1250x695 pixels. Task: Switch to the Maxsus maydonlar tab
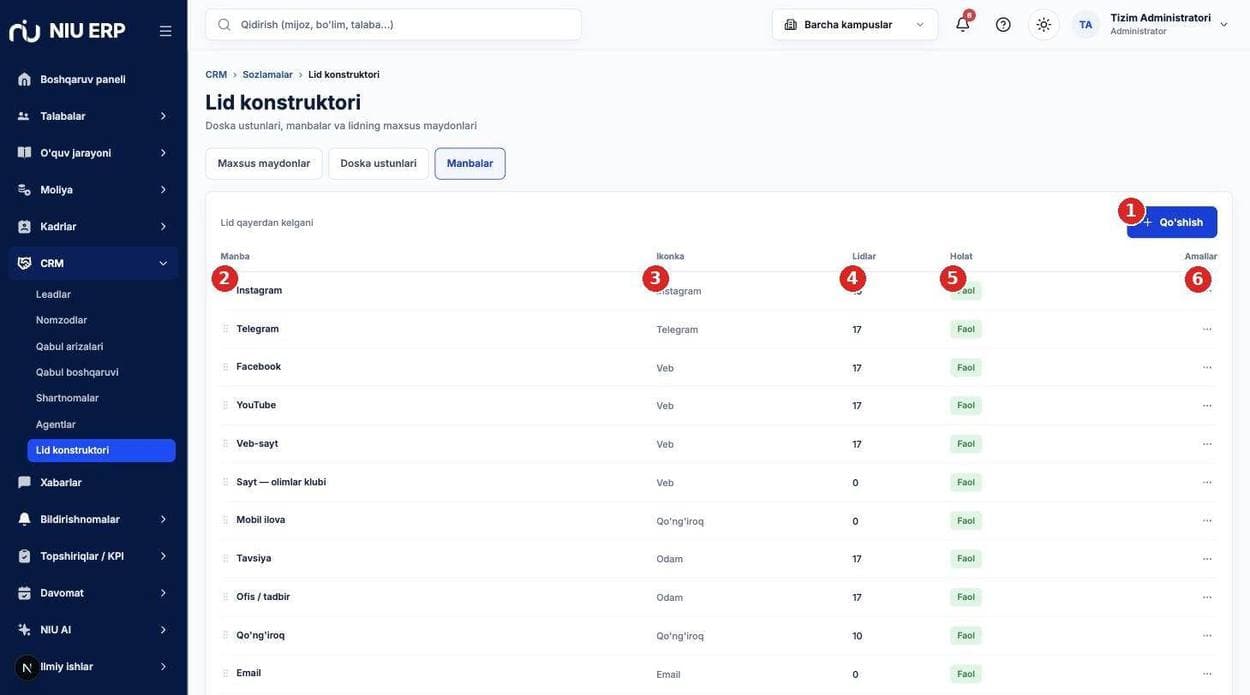click(x=264, y=164)
